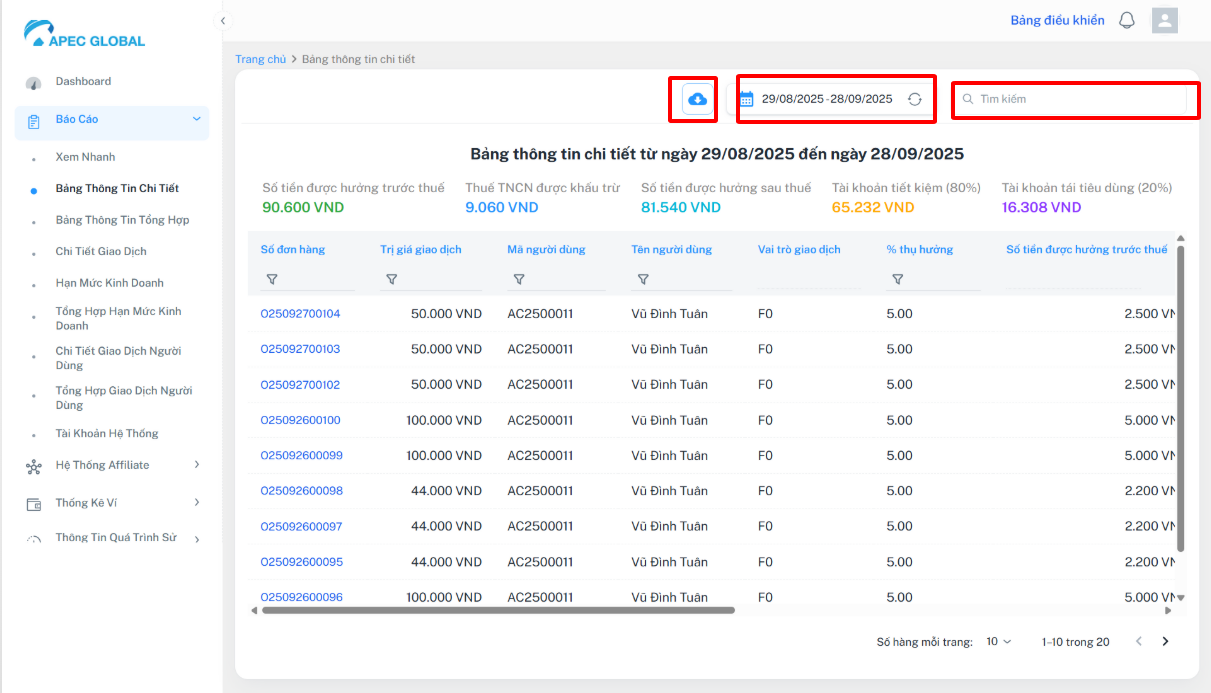Viewport: 1211px width, 693px height.
Task: Click the notification bell icon
Action: click(1127, 20)
